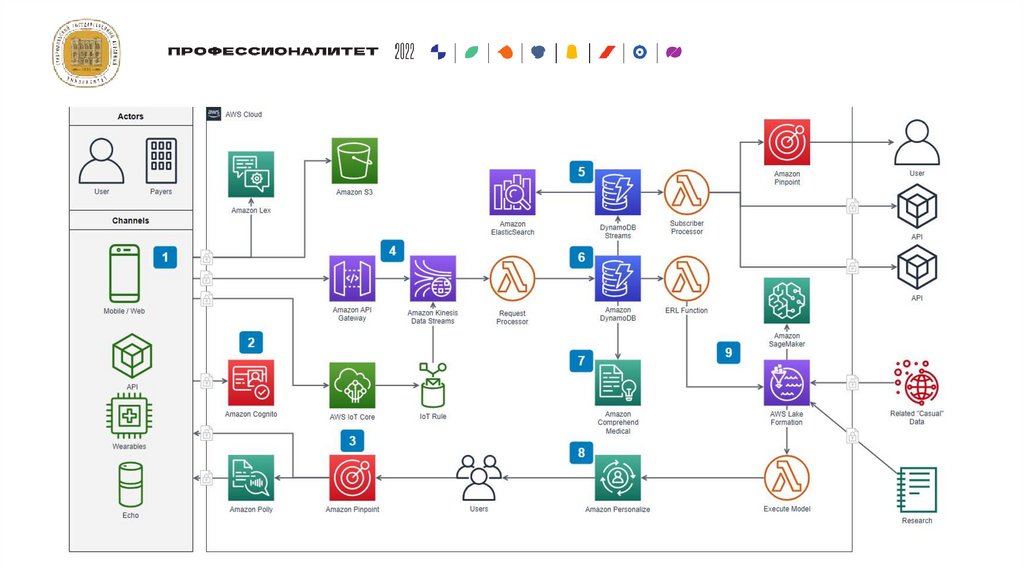Click the Amazon API Gateway icon

click(x=352, y=279)
